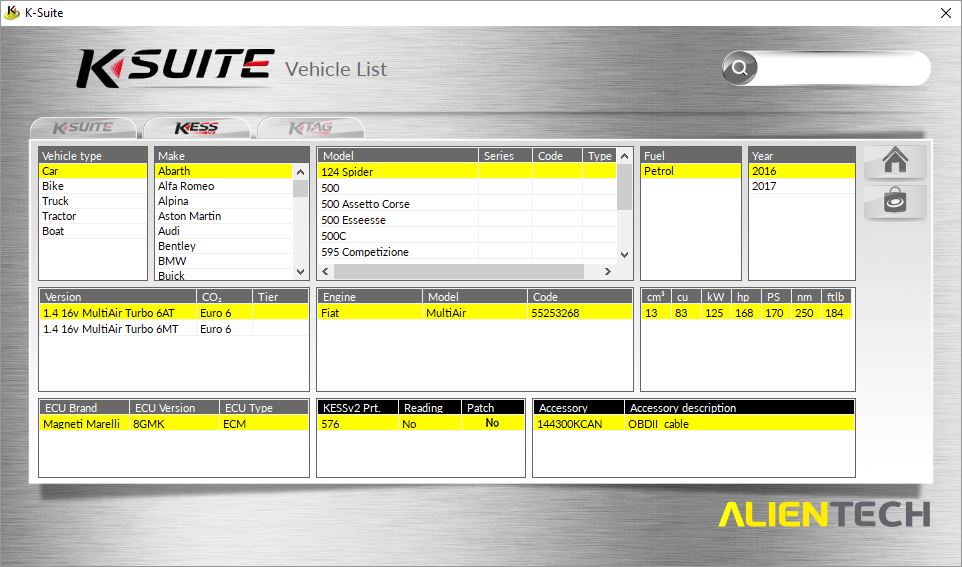Viewport: 962px width, 567px height.
Task: Choose 500 Assetto Corse model
Action: (365, 204)
